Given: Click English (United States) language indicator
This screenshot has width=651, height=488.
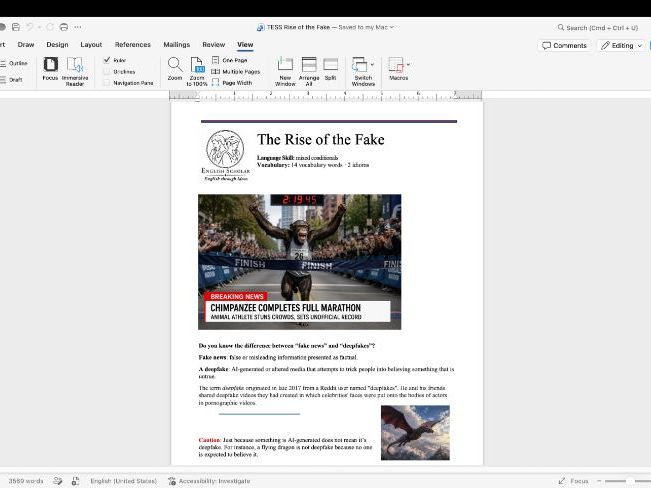Looking at the screenshot, I should [123, 481].
